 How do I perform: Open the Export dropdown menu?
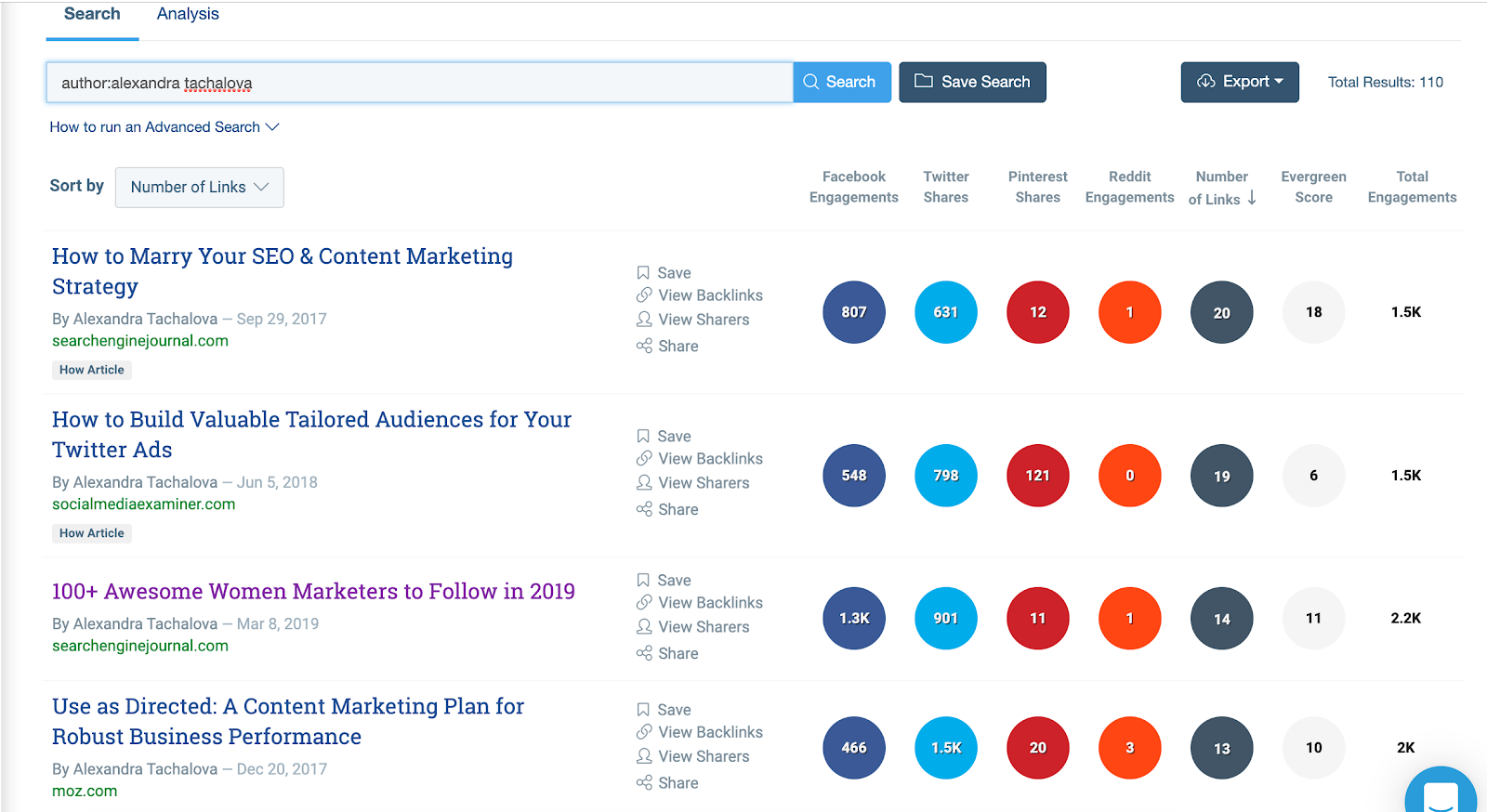(x=1239, y=82)
